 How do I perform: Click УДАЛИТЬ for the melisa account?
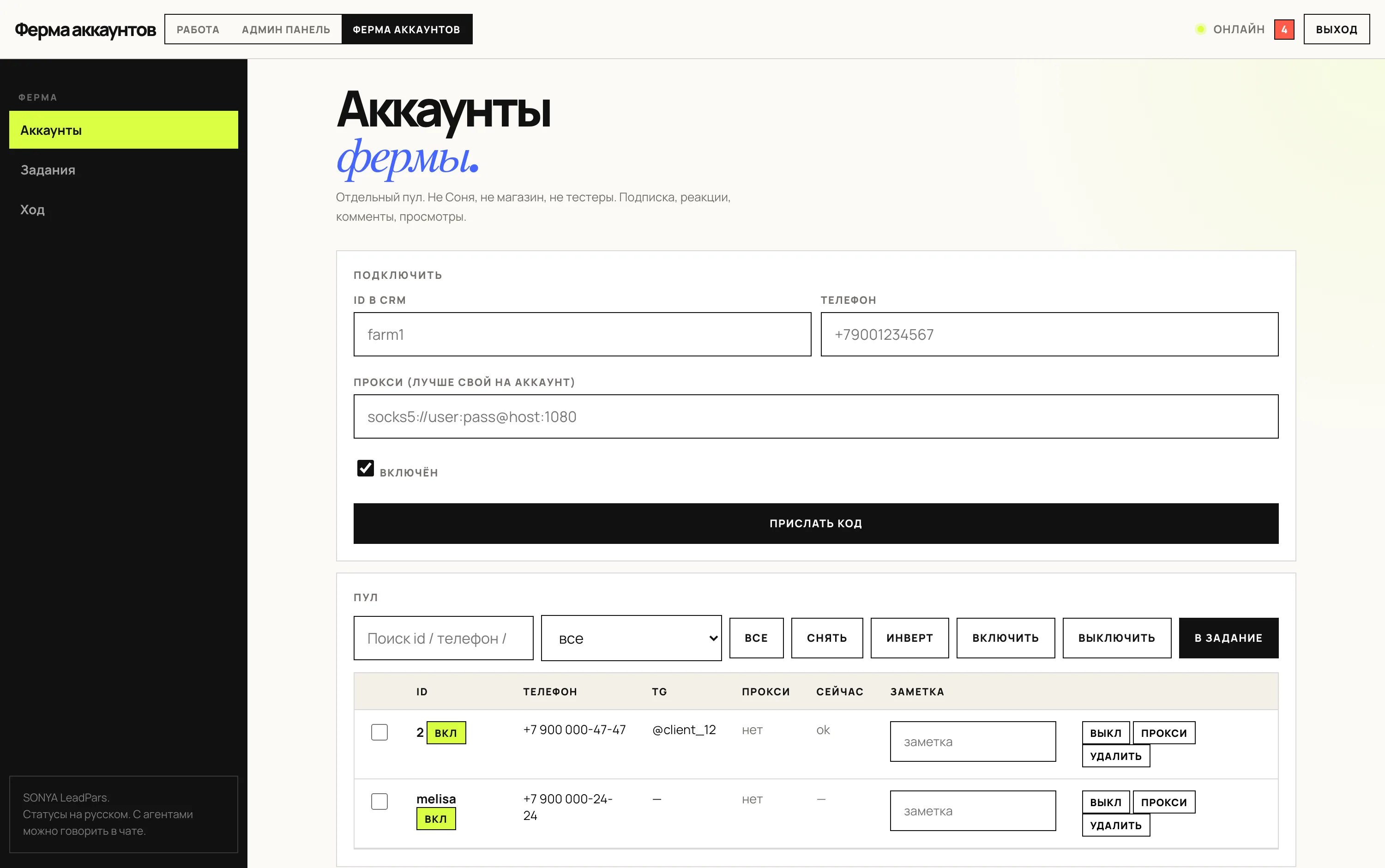click(x=1115, y=826)
